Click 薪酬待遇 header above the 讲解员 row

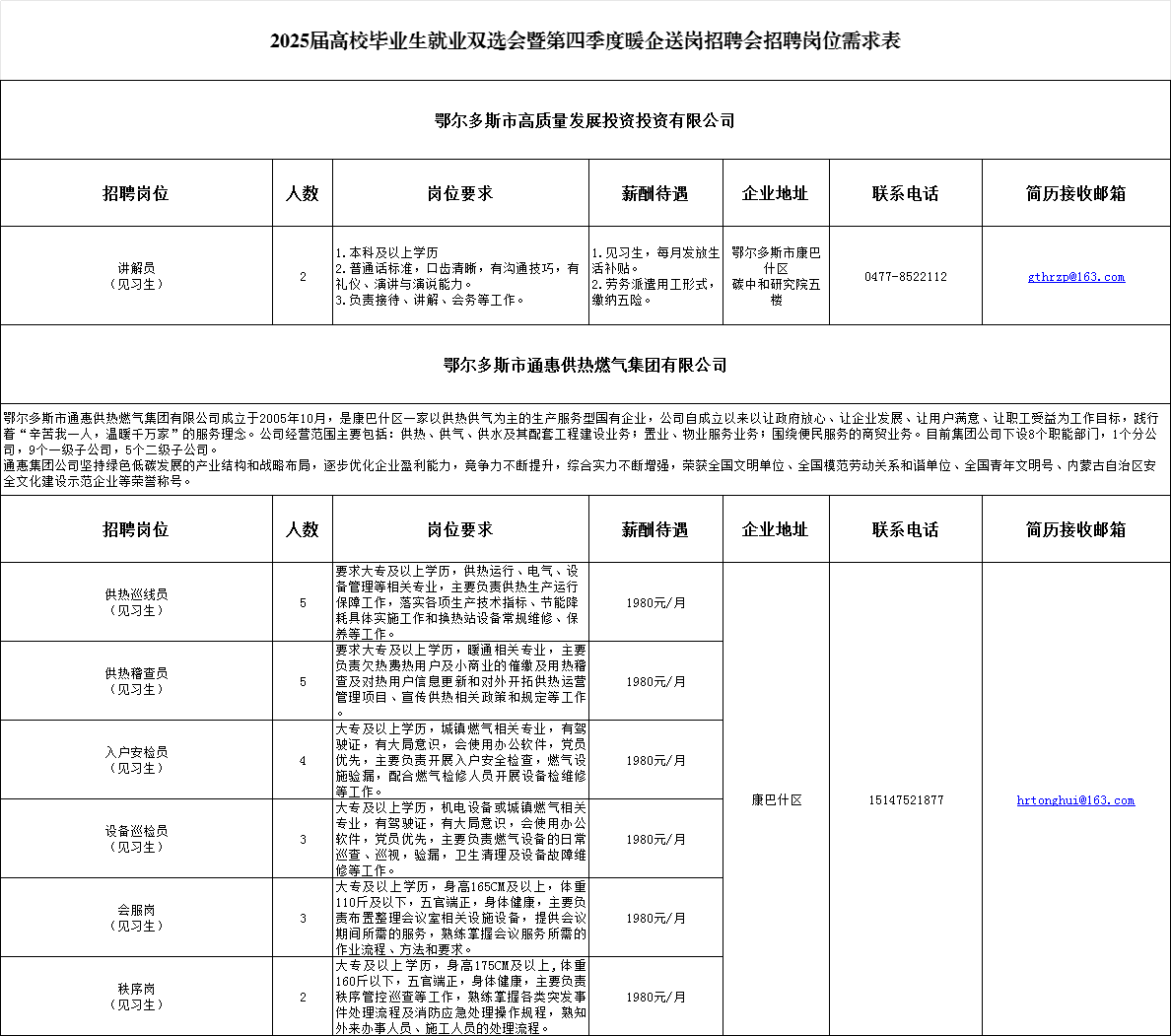[x=654, y=193]
